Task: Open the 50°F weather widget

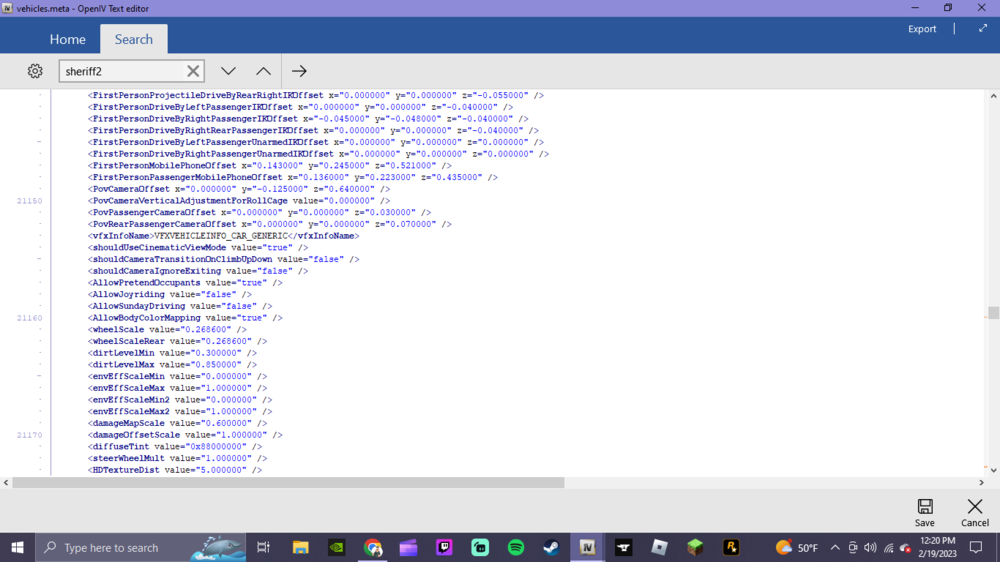Action: click(797, 547)
